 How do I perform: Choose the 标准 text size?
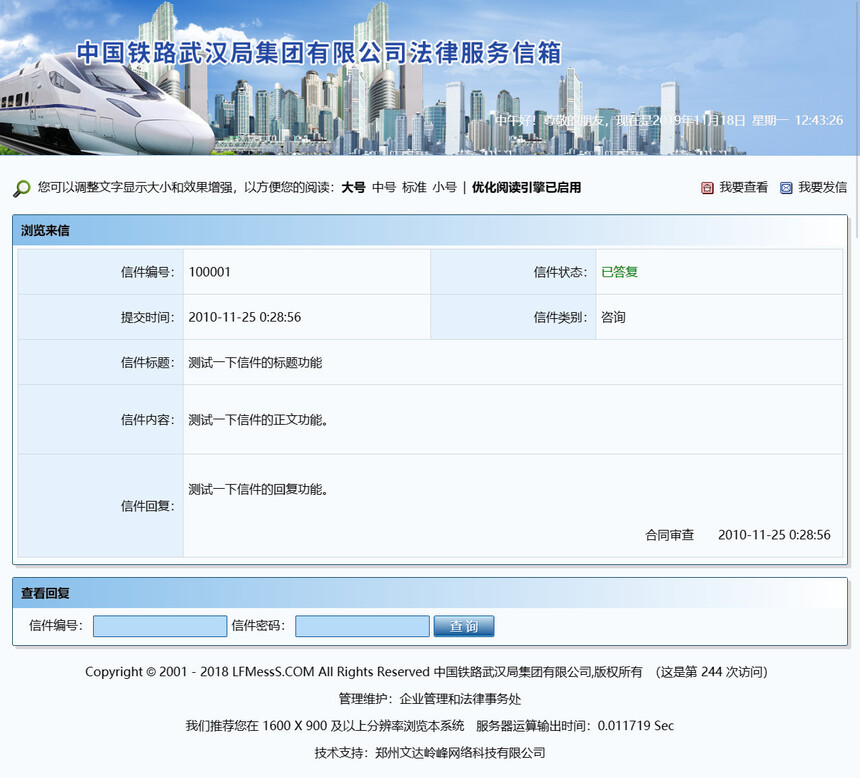click(414, 188)
